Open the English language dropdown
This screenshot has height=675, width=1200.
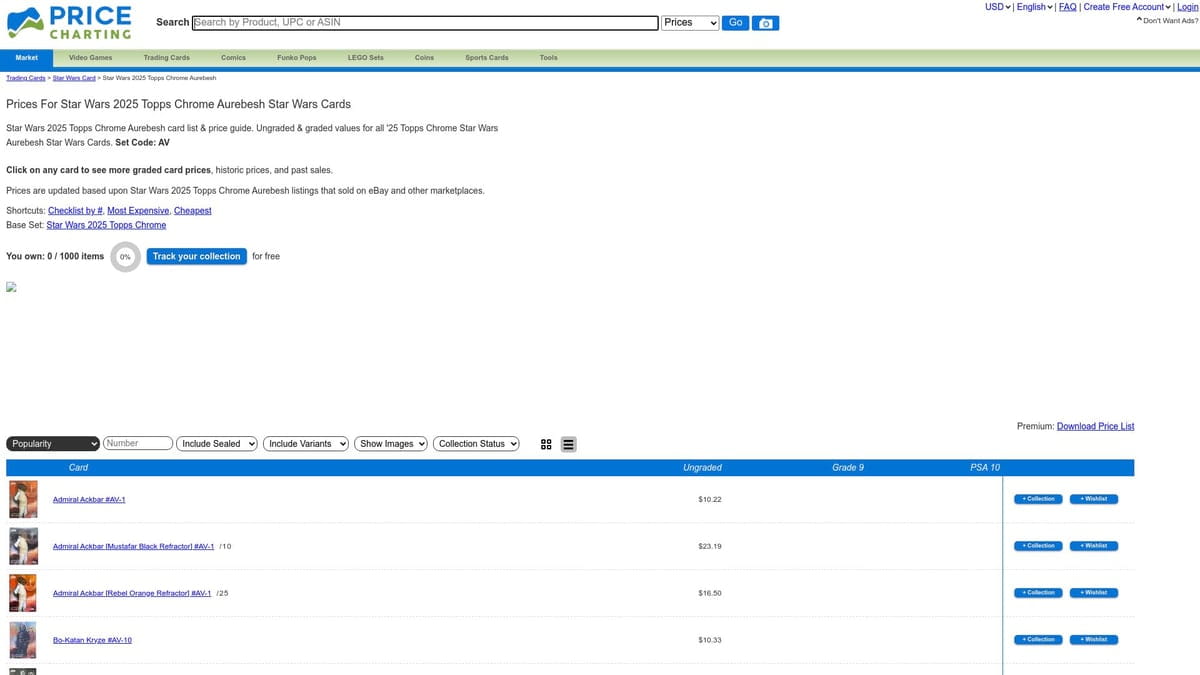coord(1034,7)
